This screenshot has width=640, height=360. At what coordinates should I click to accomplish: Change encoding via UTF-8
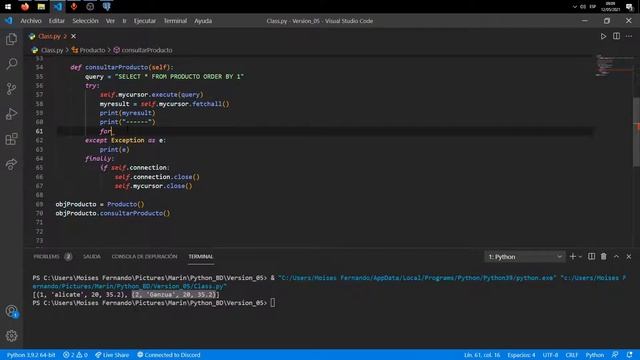coord(550,355)
